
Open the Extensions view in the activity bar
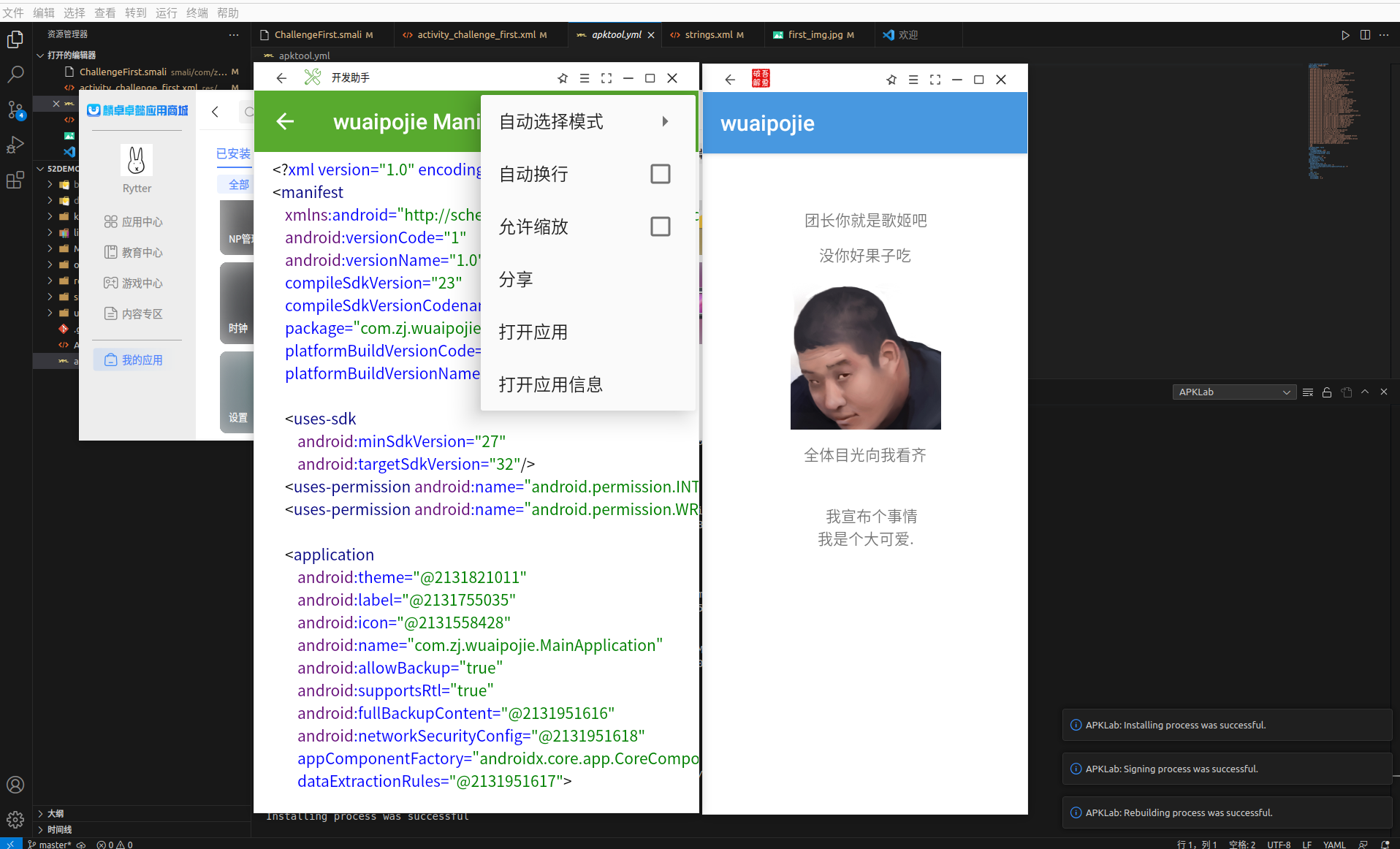coord(15,180)
